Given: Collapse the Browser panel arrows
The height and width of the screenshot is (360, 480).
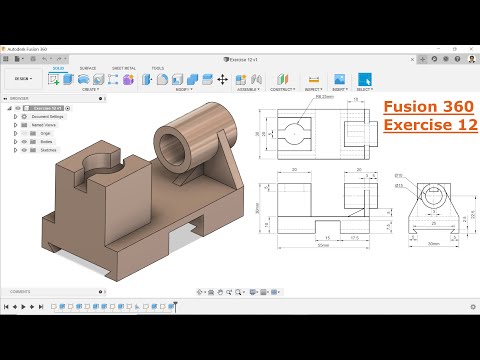Looking at the screenshot, I should (5, 99).
